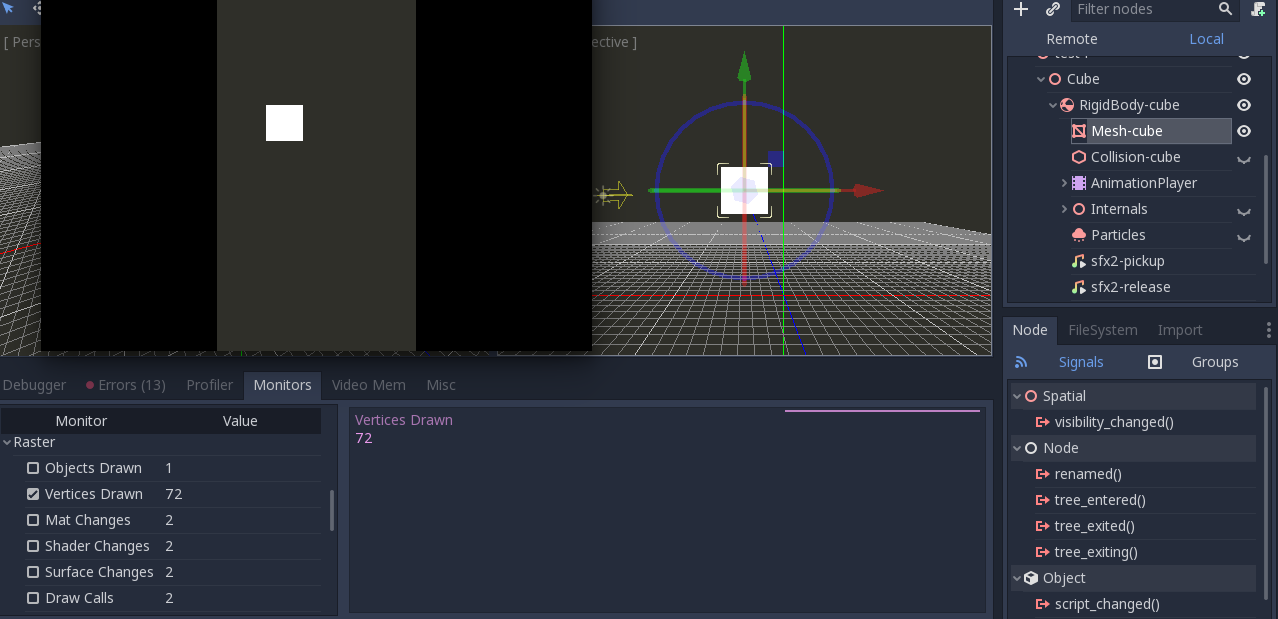Click the Attach Script icon
This screenshot has width=1278, height=619.
(x=1259, y=9)
